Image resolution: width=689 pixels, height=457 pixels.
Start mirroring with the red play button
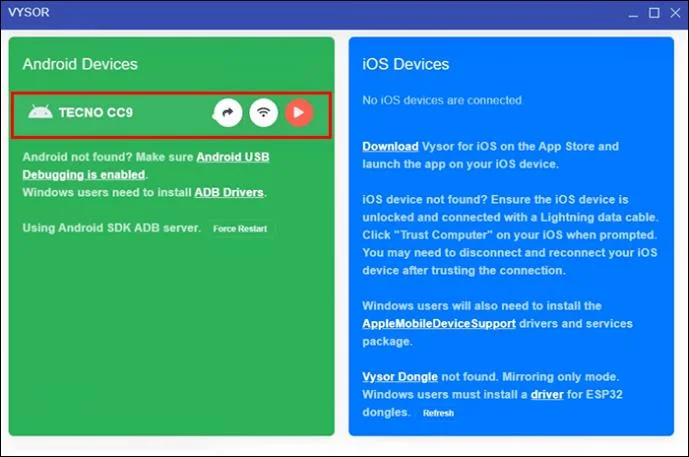[299, 112]
